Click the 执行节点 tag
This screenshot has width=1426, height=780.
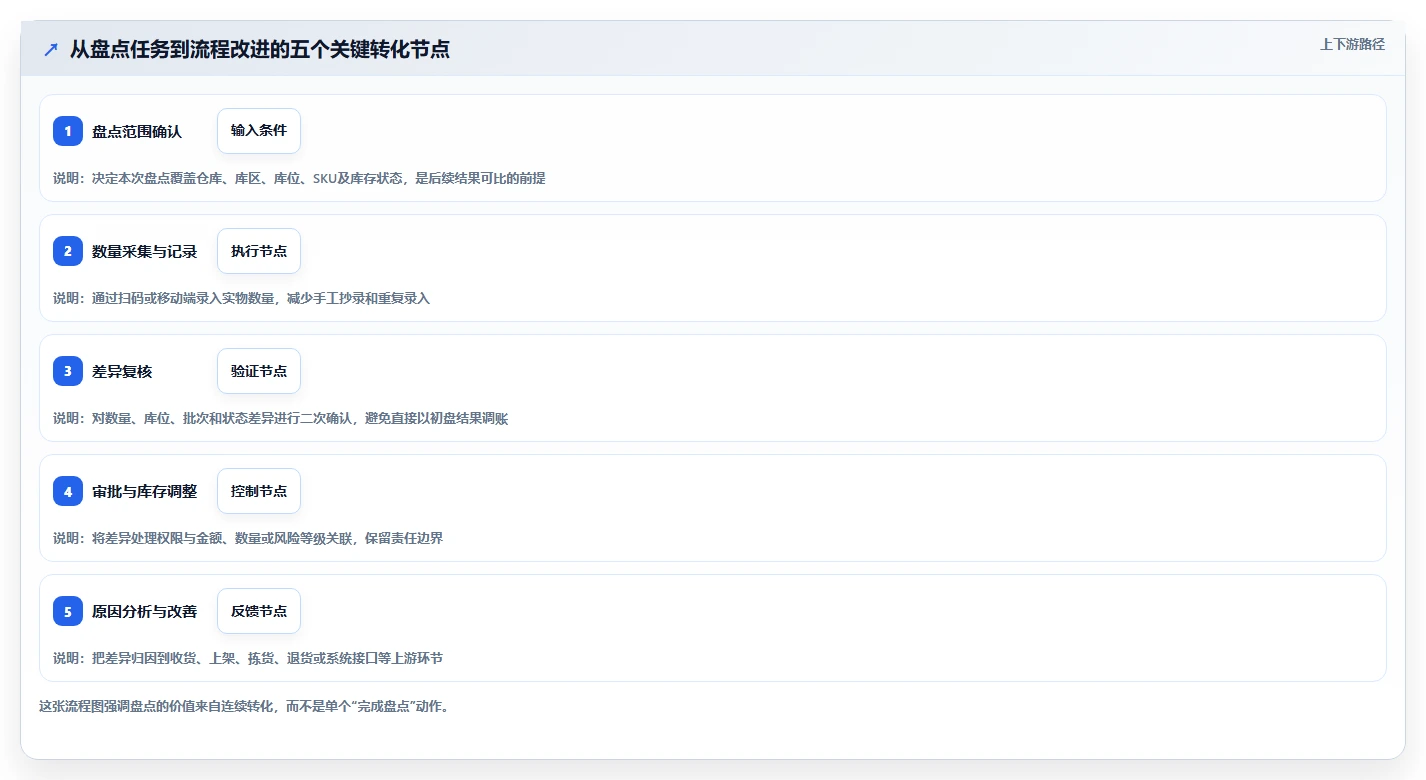tap(259, 251)
